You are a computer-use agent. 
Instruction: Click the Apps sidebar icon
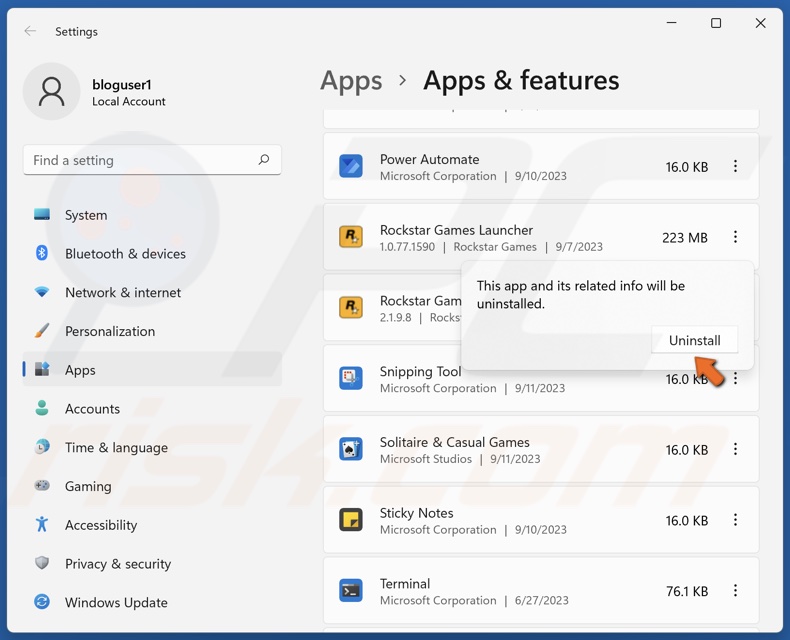[x=42, y=369]
